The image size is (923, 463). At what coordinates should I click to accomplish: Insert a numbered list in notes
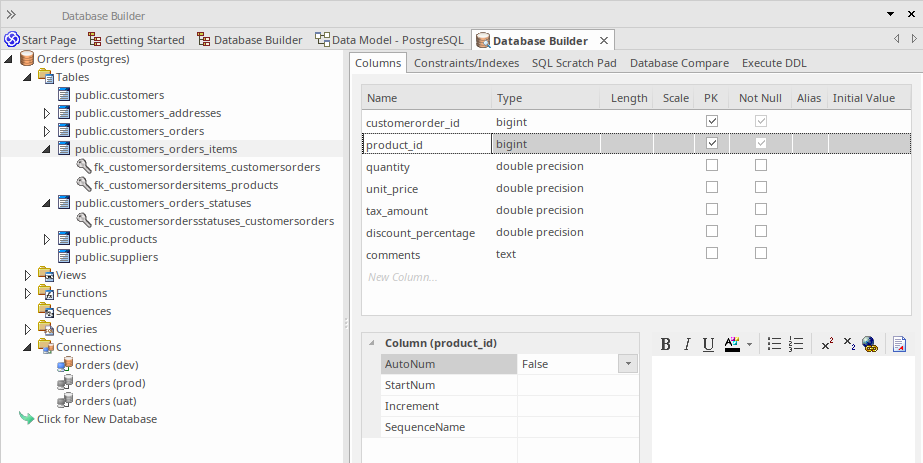point(796,344)
